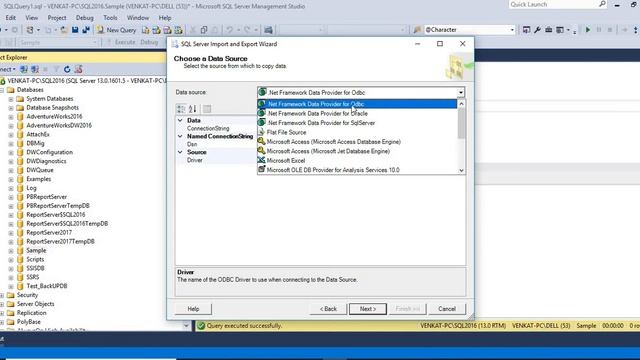The image size is (640, 360).
Task: Click the Save All toolbar icon
Action: point(86,30)
